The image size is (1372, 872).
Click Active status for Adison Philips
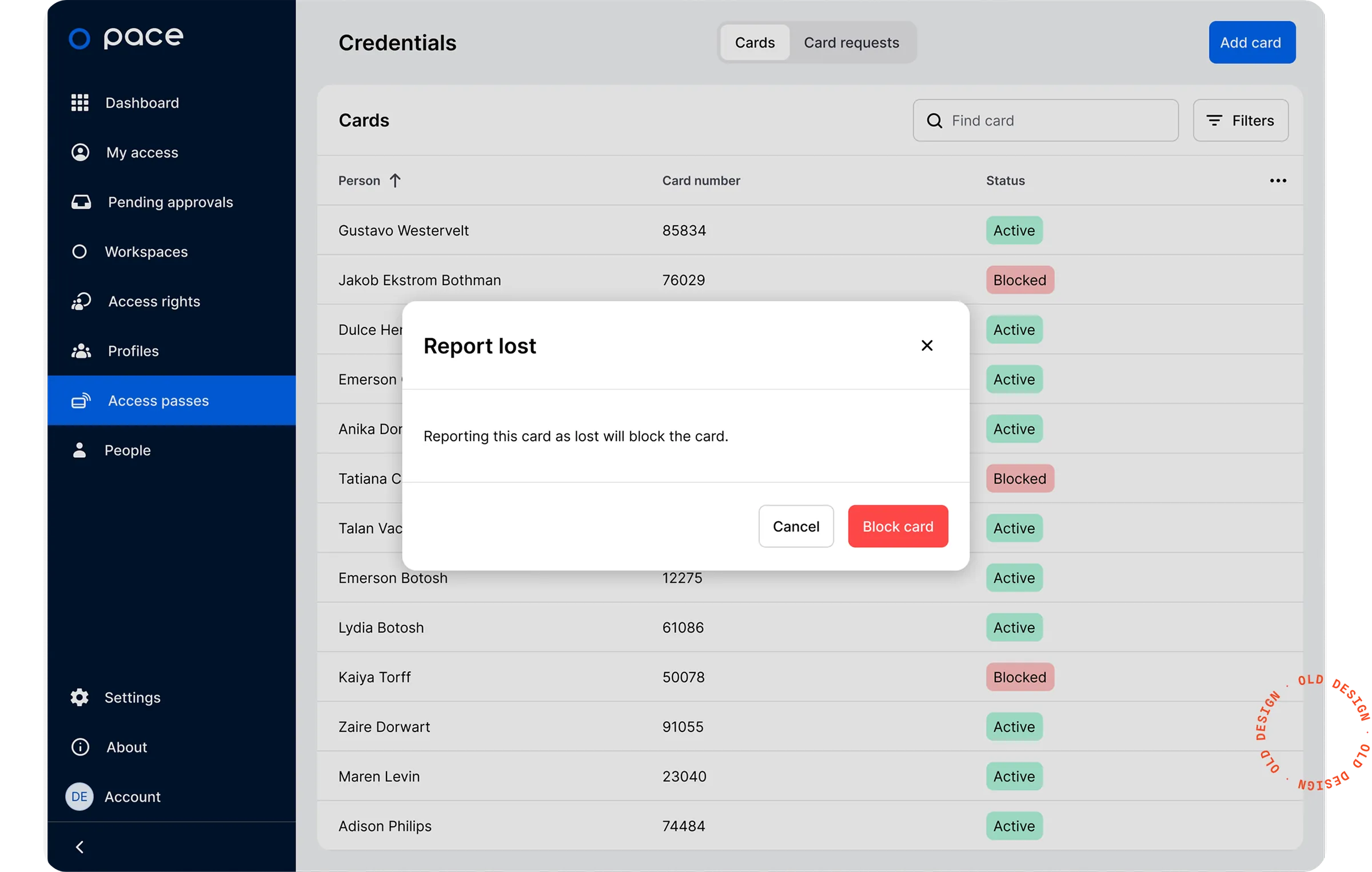click(1014, 826)
